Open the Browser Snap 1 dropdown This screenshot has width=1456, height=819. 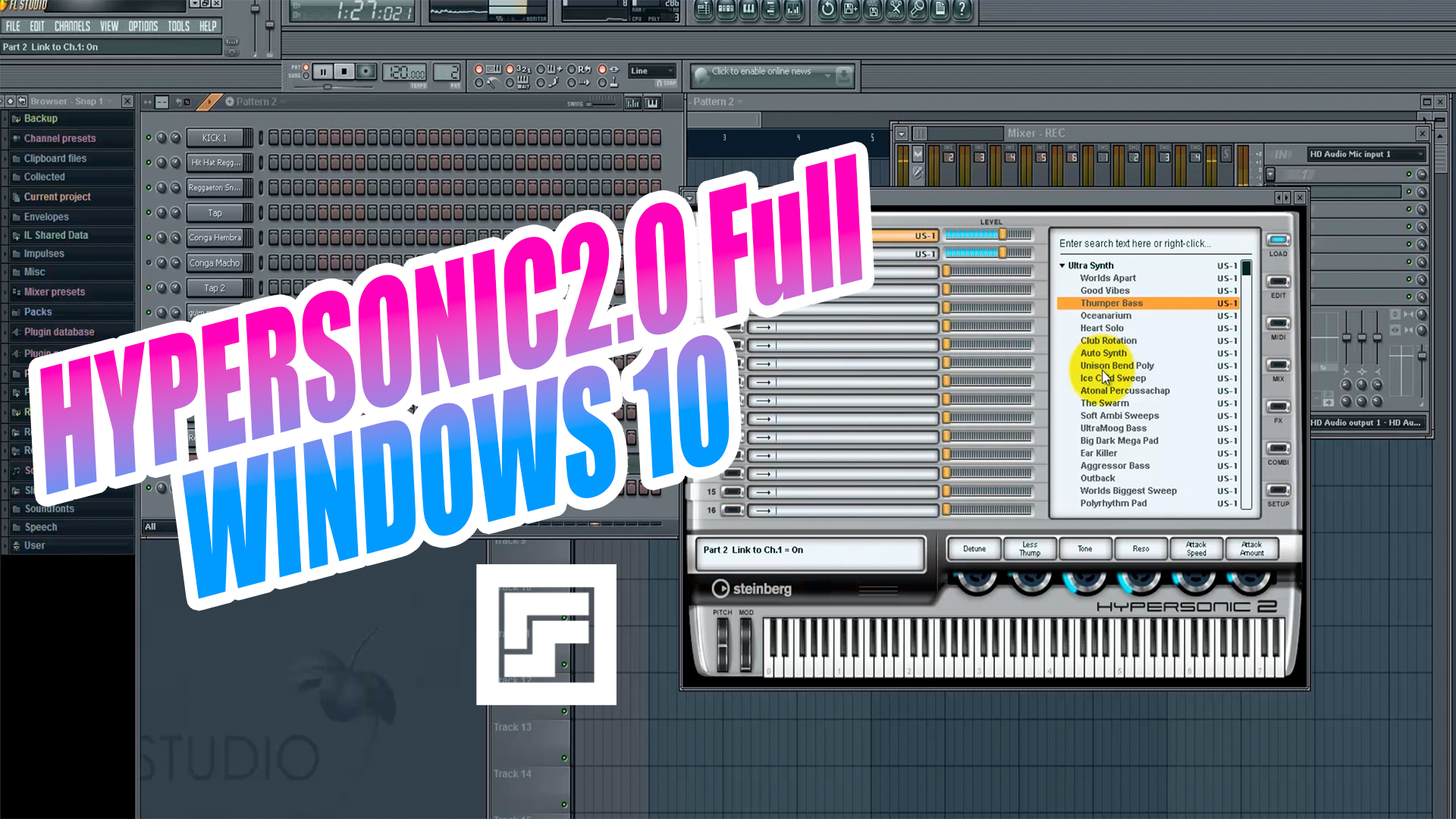pos(71,101)
